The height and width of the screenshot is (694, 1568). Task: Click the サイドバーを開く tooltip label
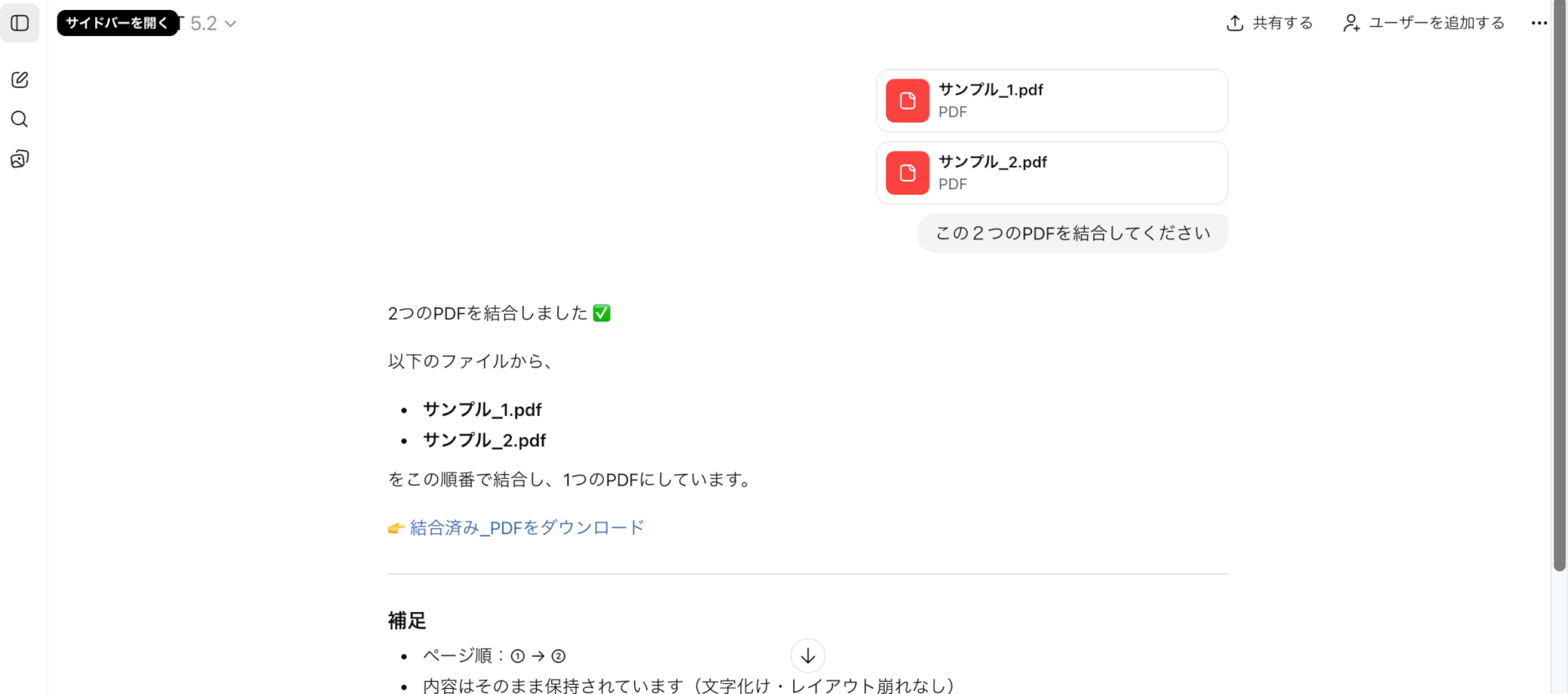117,23
